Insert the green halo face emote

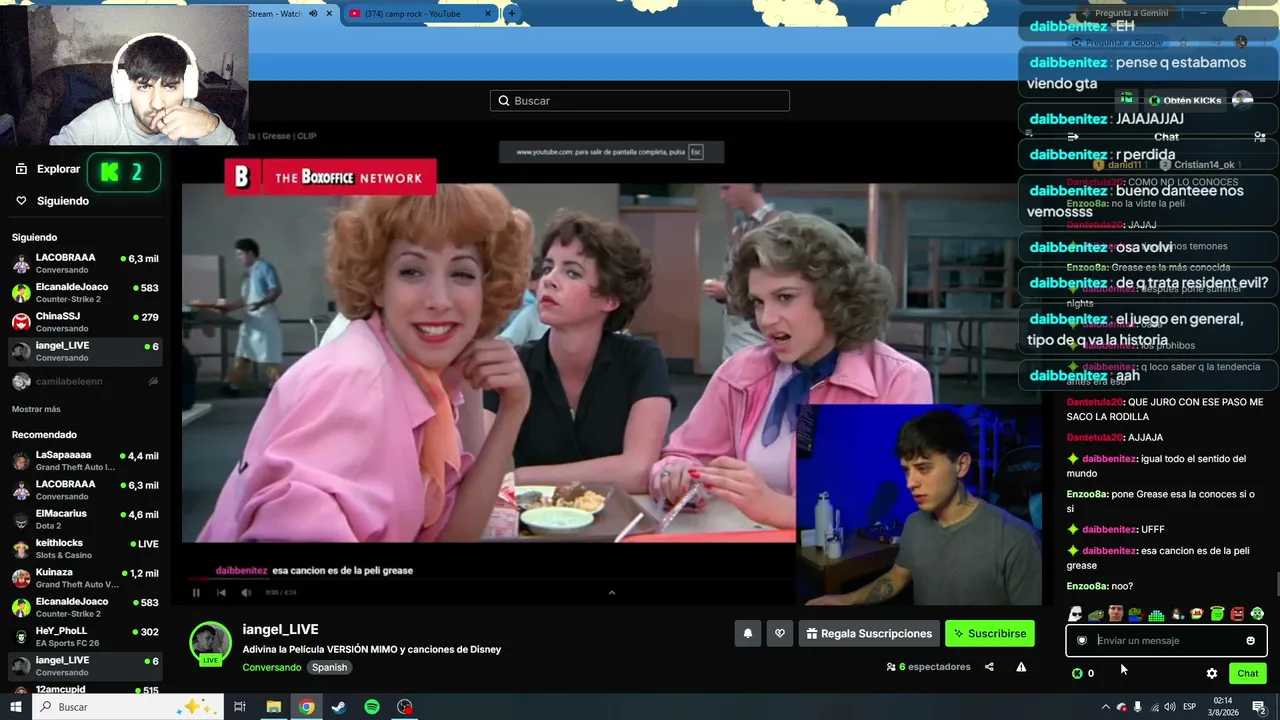pos(1217,614)
